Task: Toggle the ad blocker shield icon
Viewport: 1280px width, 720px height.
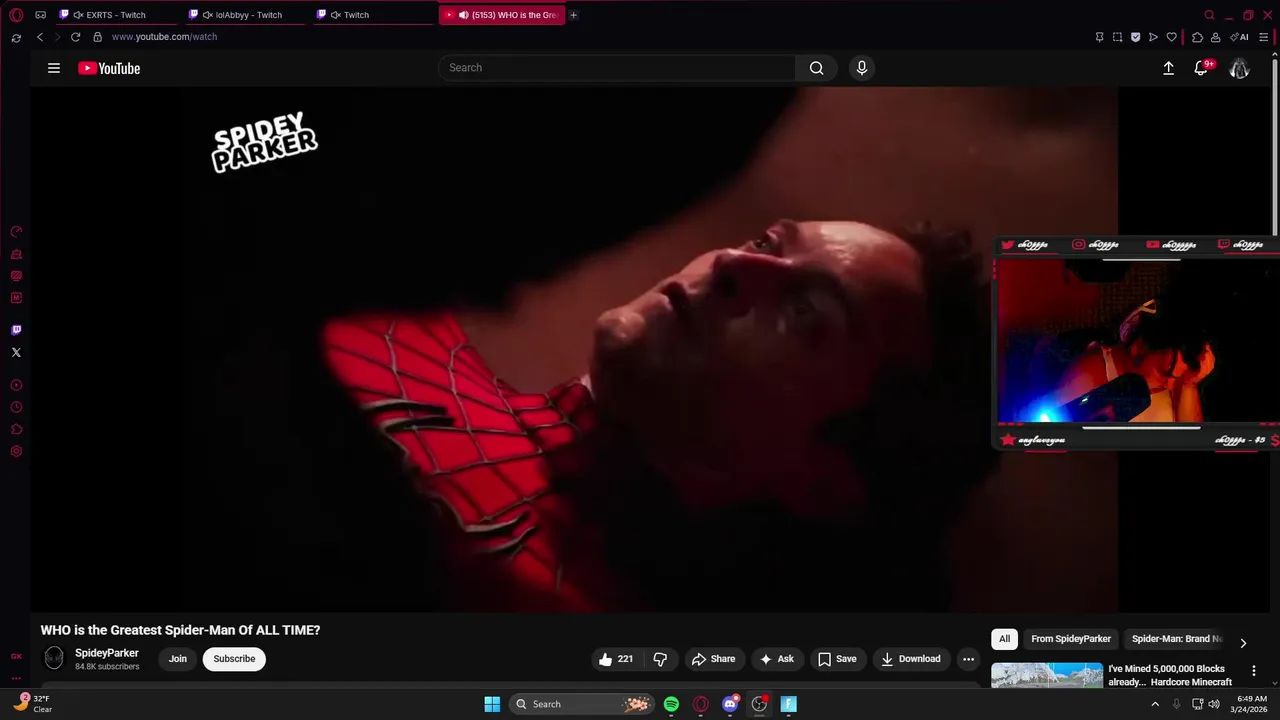Action: (x=1135, y=37)
